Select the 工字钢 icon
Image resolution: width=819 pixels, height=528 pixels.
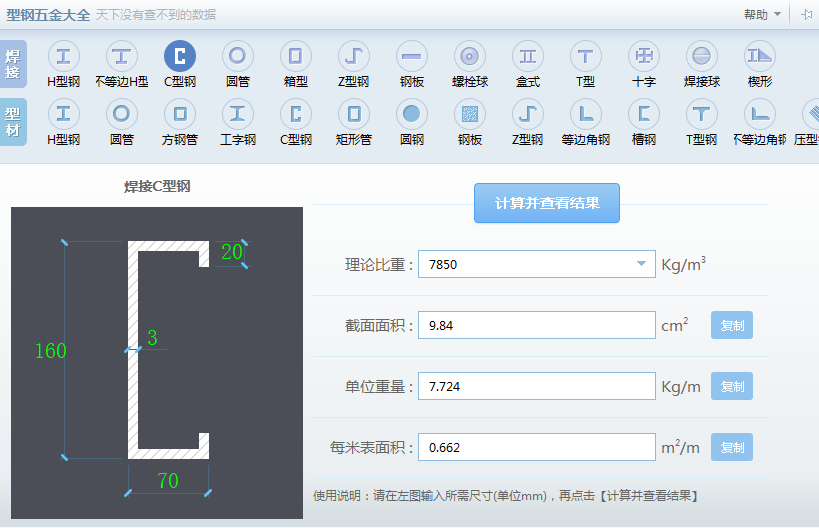[238, 114]
